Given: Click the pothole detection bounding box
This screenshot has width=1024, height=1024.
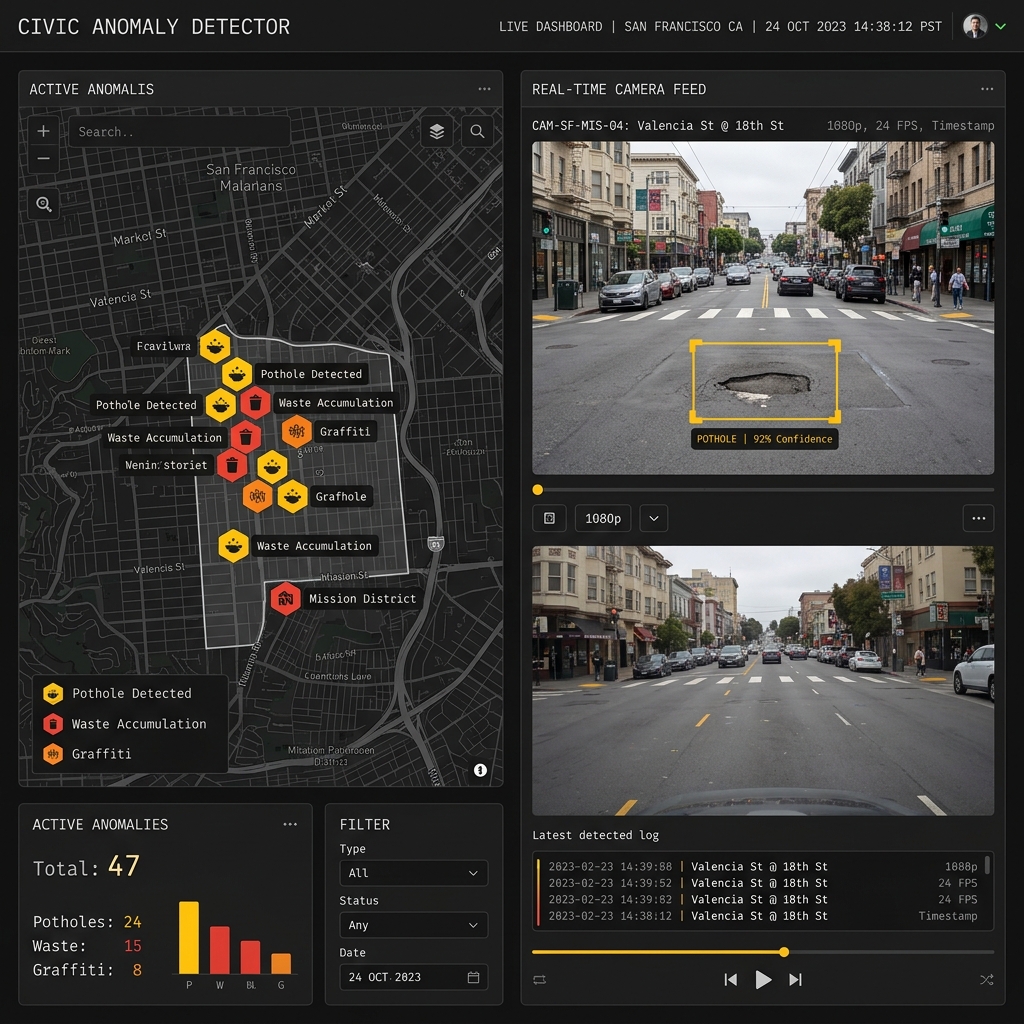Looking at the screenshot, I should [x=765, y=381].
